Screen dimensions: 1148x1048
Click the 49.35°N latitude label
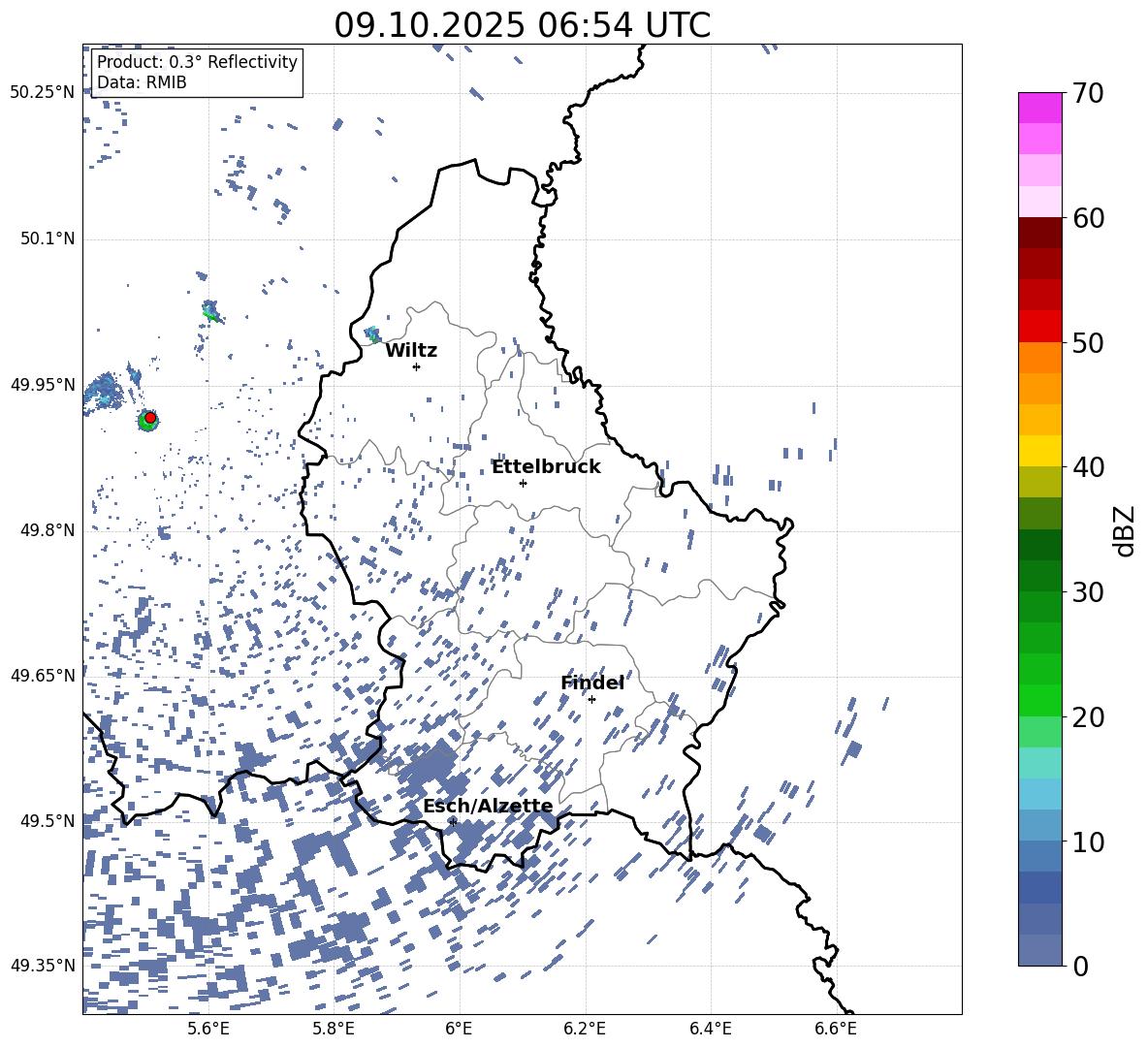coord(43,966)
